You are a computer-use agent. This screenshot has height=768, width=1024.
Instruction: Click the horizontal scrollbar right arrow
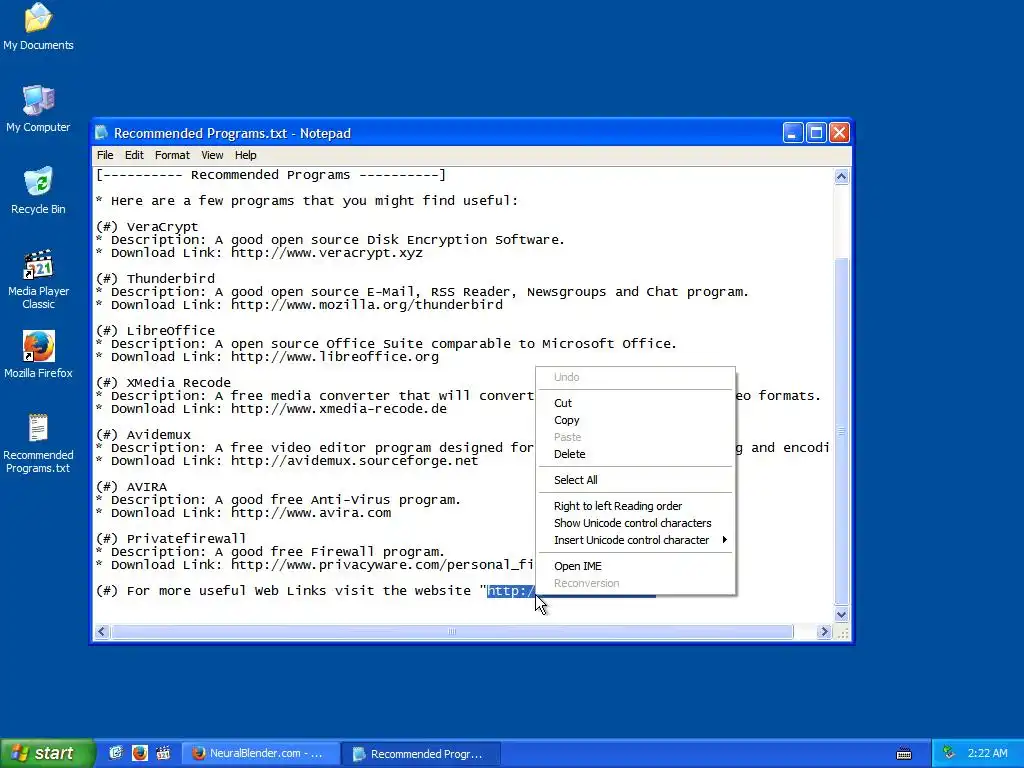[824, 632]
